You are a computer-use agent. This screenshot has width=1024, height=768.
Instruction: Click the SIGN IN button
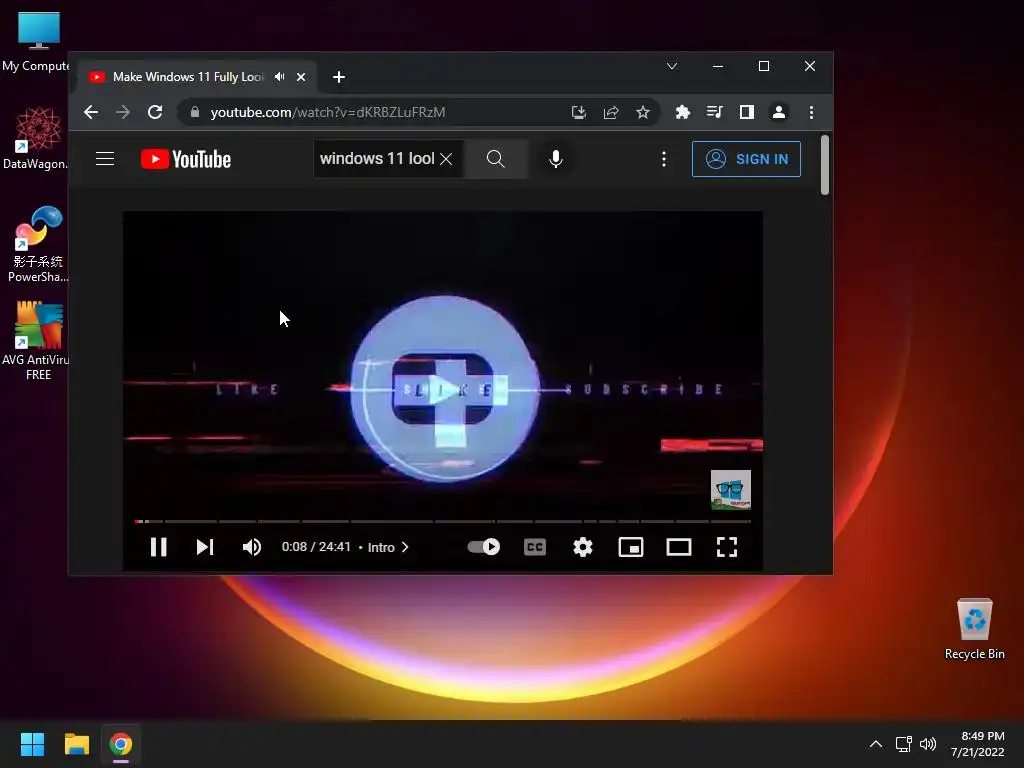746,159
